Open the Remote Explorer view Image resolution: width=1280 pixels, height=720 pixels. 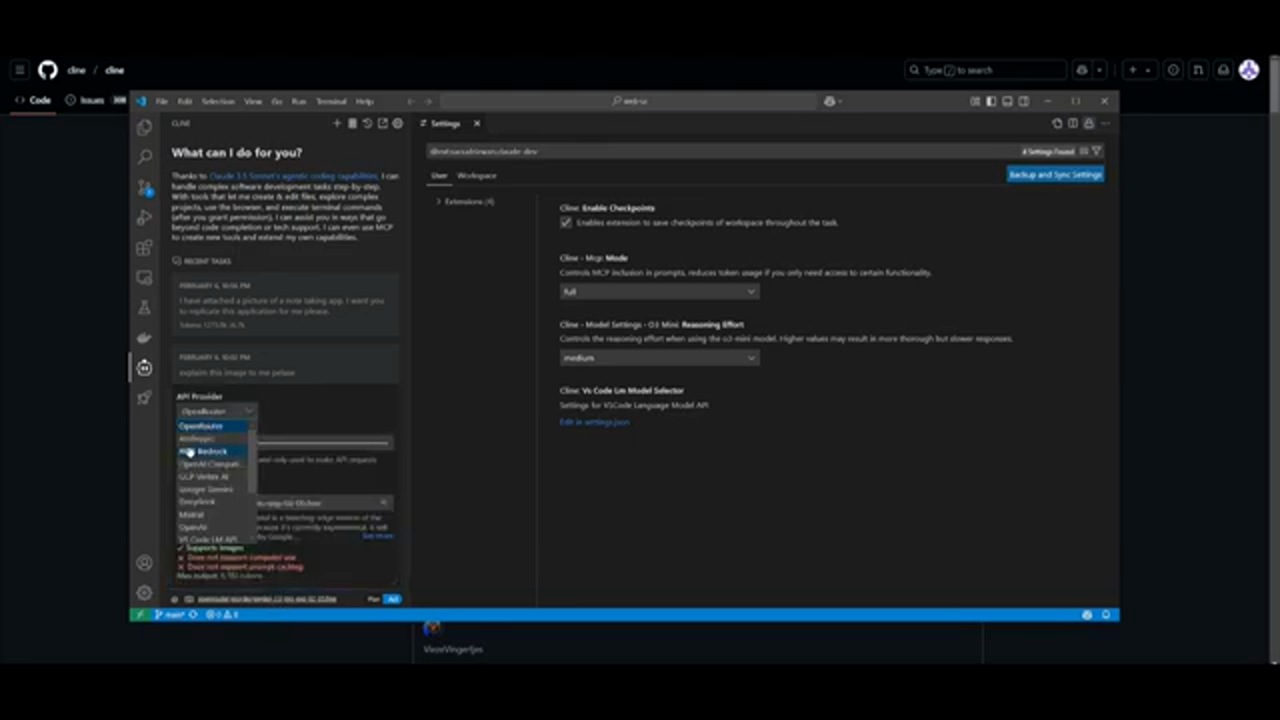point(145,277)
